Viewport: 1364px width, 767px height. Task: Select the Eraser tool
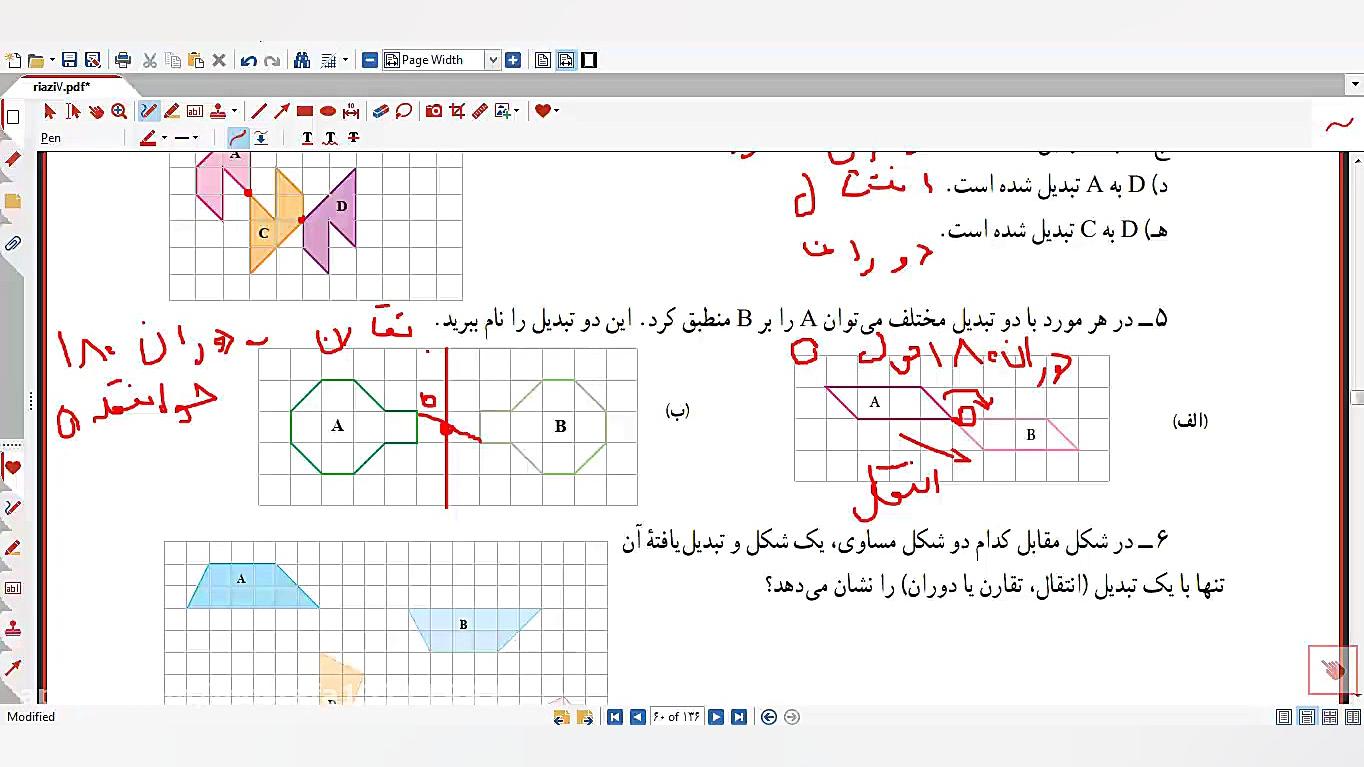[380, 111]
